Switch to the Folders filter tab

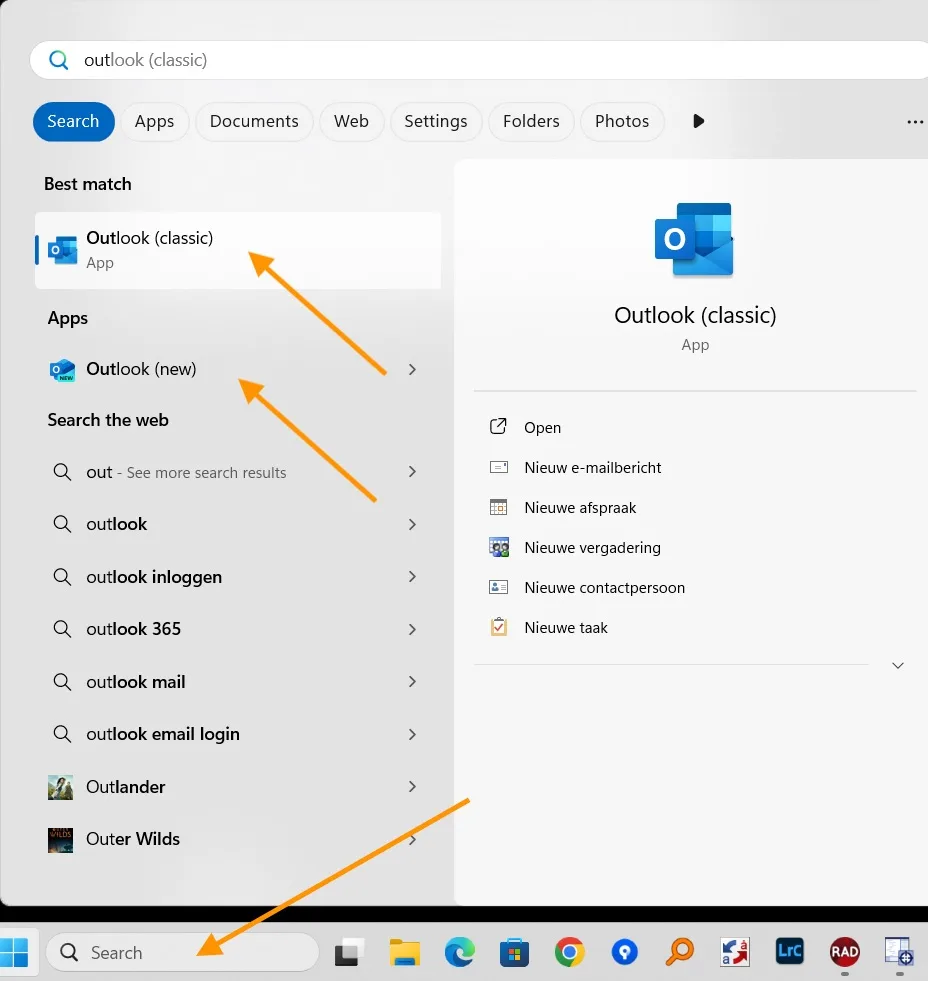[x=531, y=121]
